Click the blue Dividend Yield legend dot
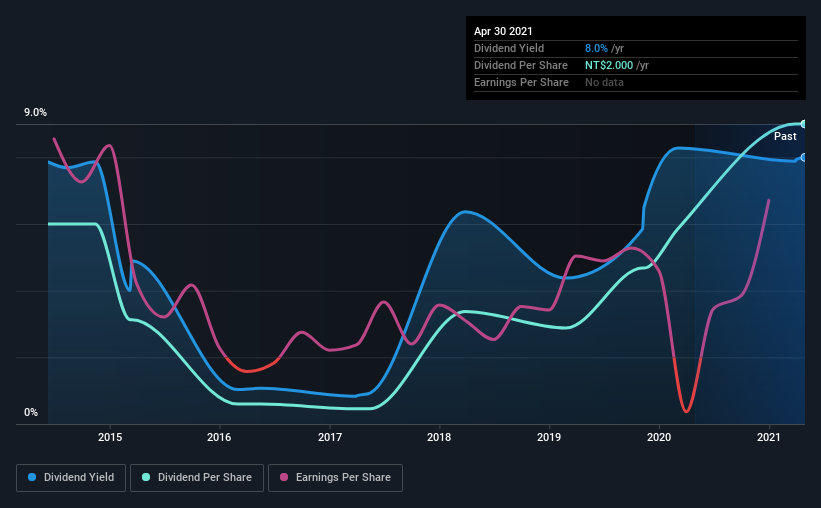The height and width of the screenshot is (508, 821). click(32, 477)
